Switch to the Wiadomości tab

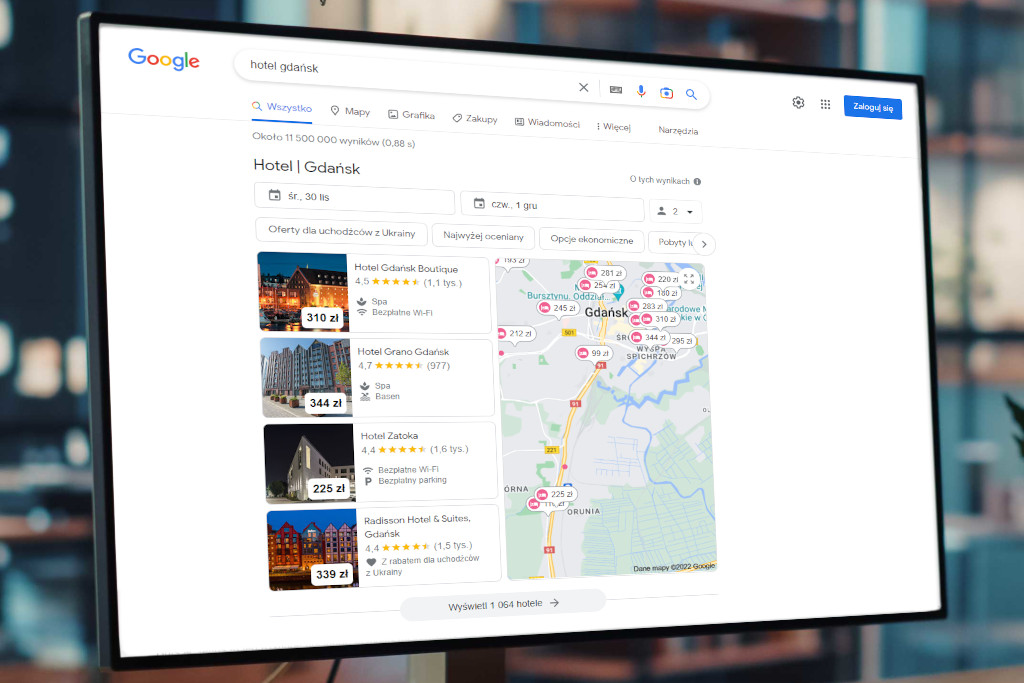(x=547, y=122)
